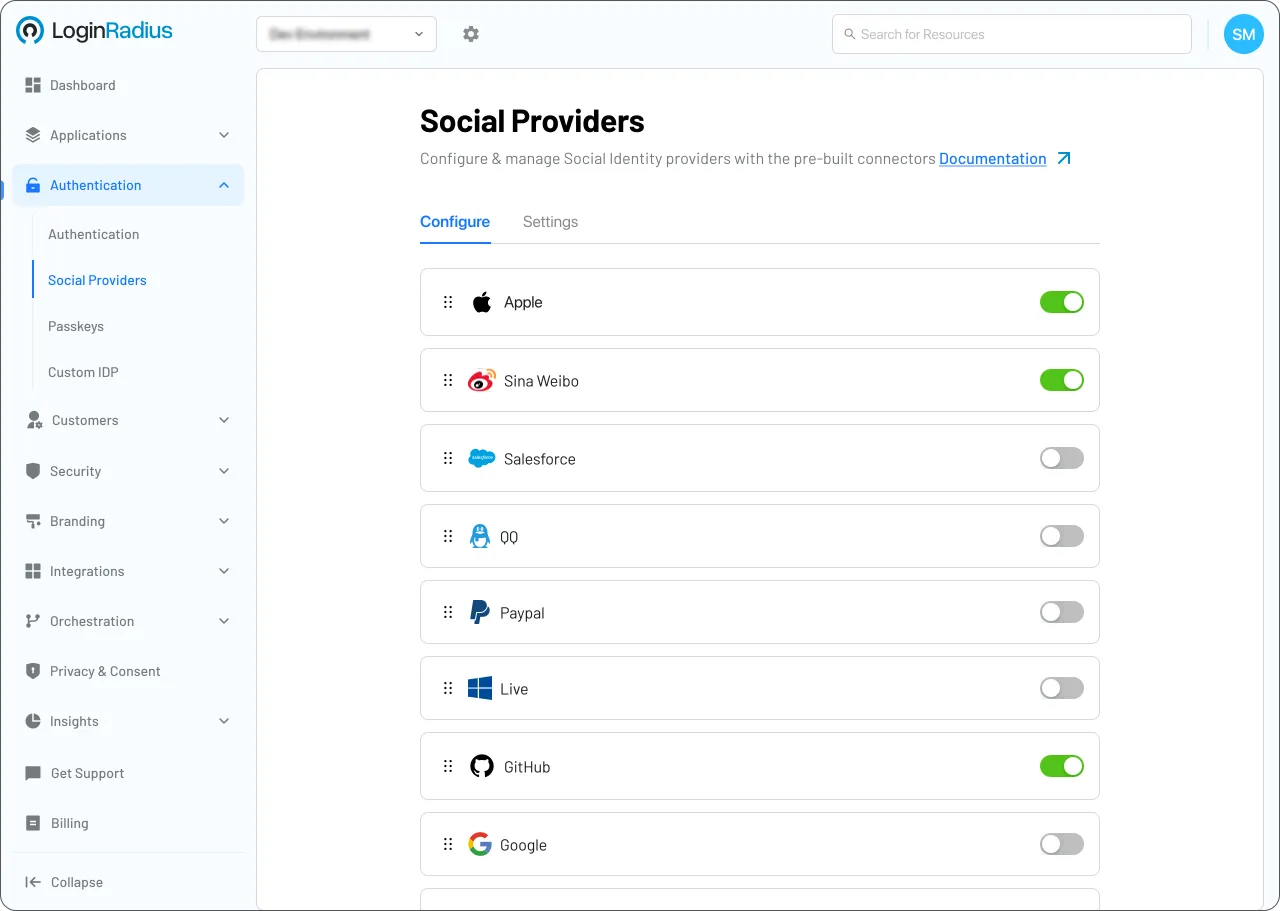Click the Dashboard grid icon
Viewport: 1280px width, 911px height.
[33, 85]
